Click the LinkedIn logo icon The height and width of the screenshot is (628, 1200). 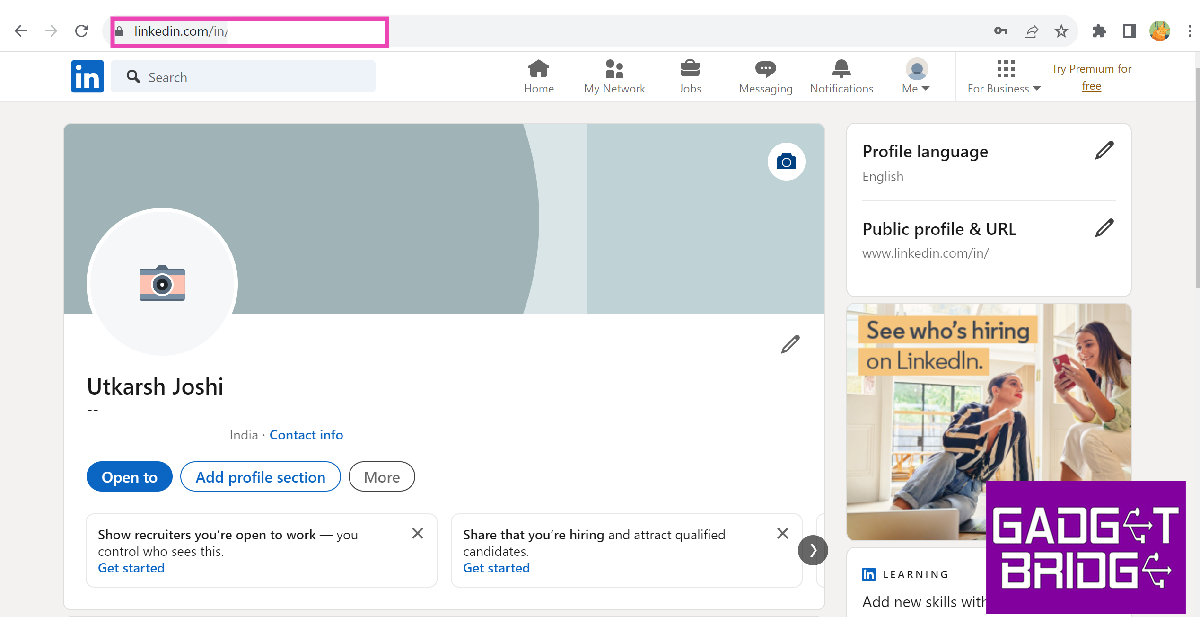click(x=87, y=77)
